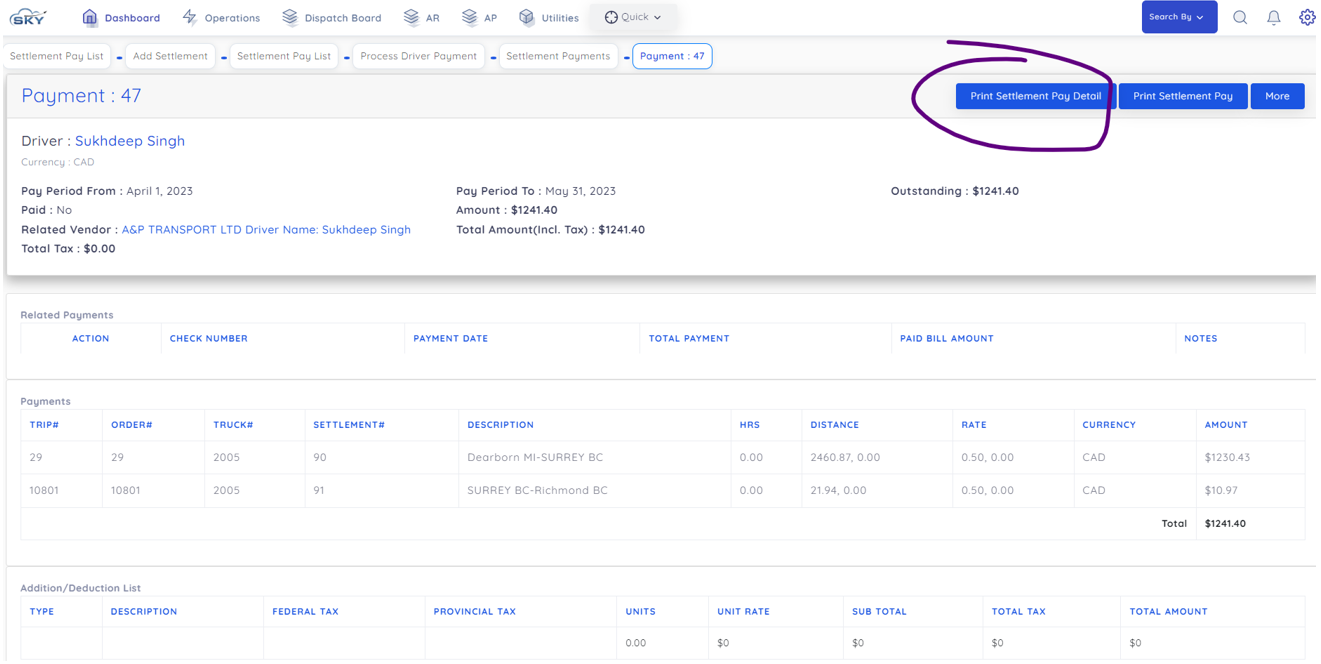The width and height of the screenshot is (1321, 664).
Task: Switch to the Process Driver Payment tab
Action: (418, 56)
